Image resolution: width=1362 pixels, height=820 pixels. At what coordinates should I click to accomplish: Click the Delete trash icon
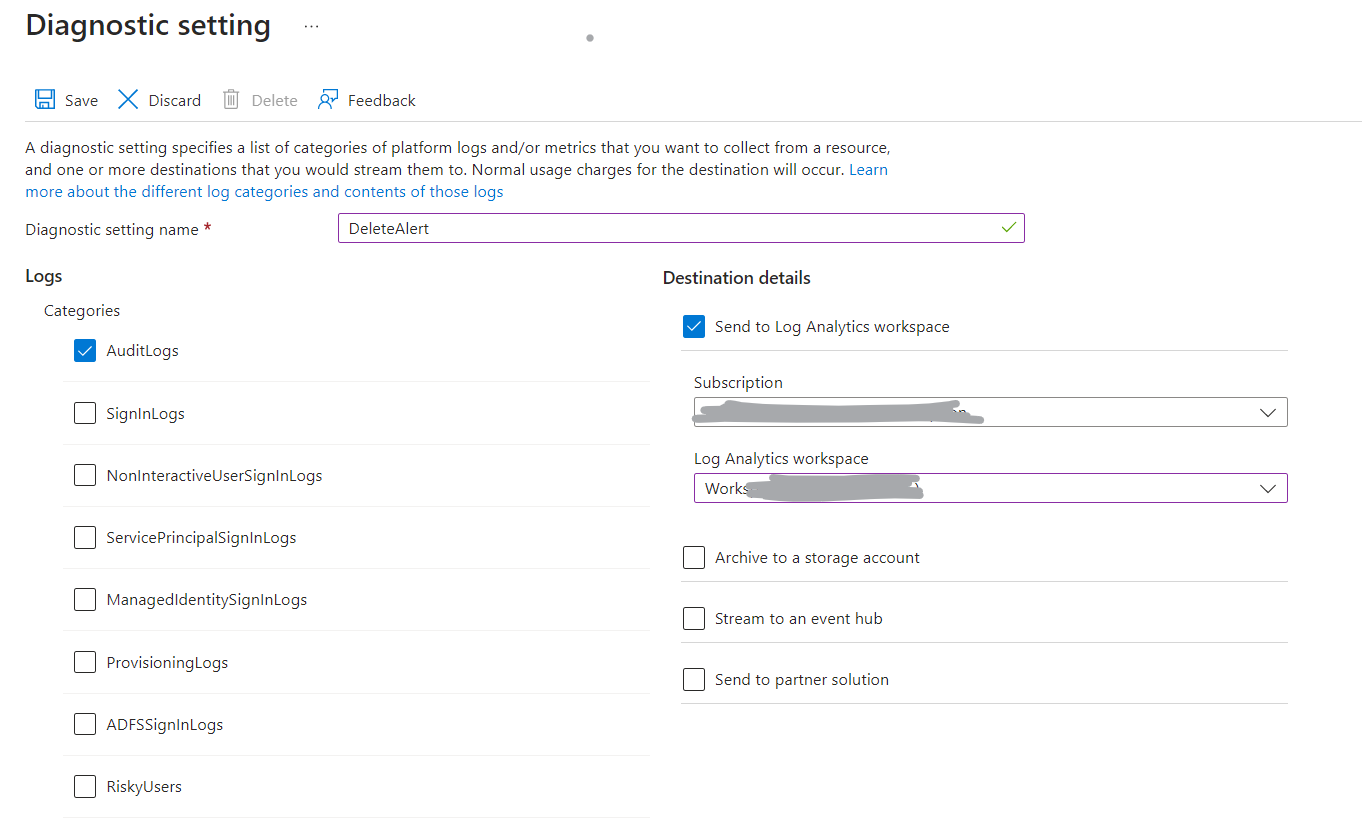(x=233, y=99)
